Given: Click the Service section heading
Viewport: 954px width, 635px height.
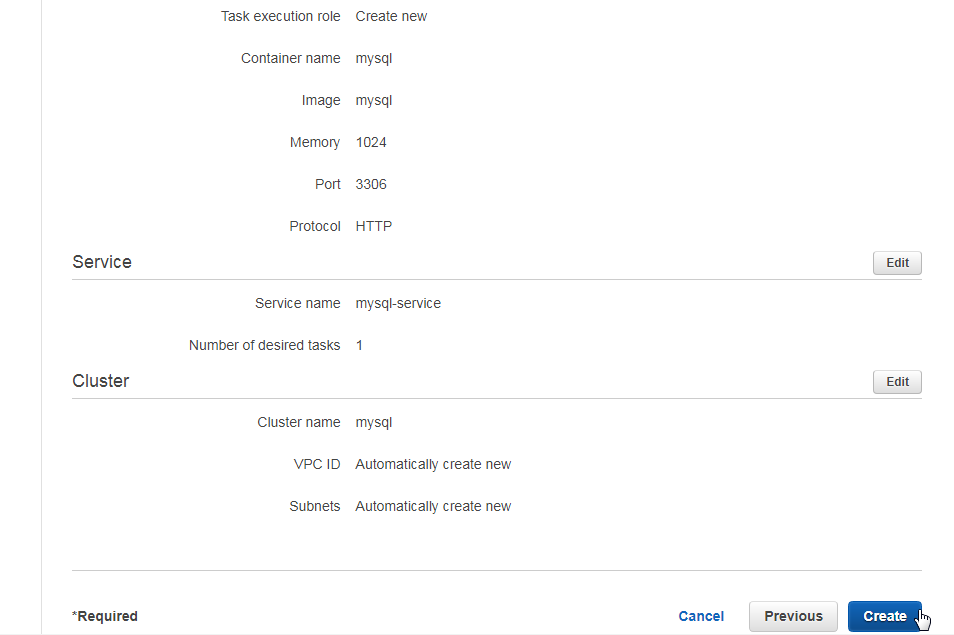Looking at the screenshot, I should (102, 262).
